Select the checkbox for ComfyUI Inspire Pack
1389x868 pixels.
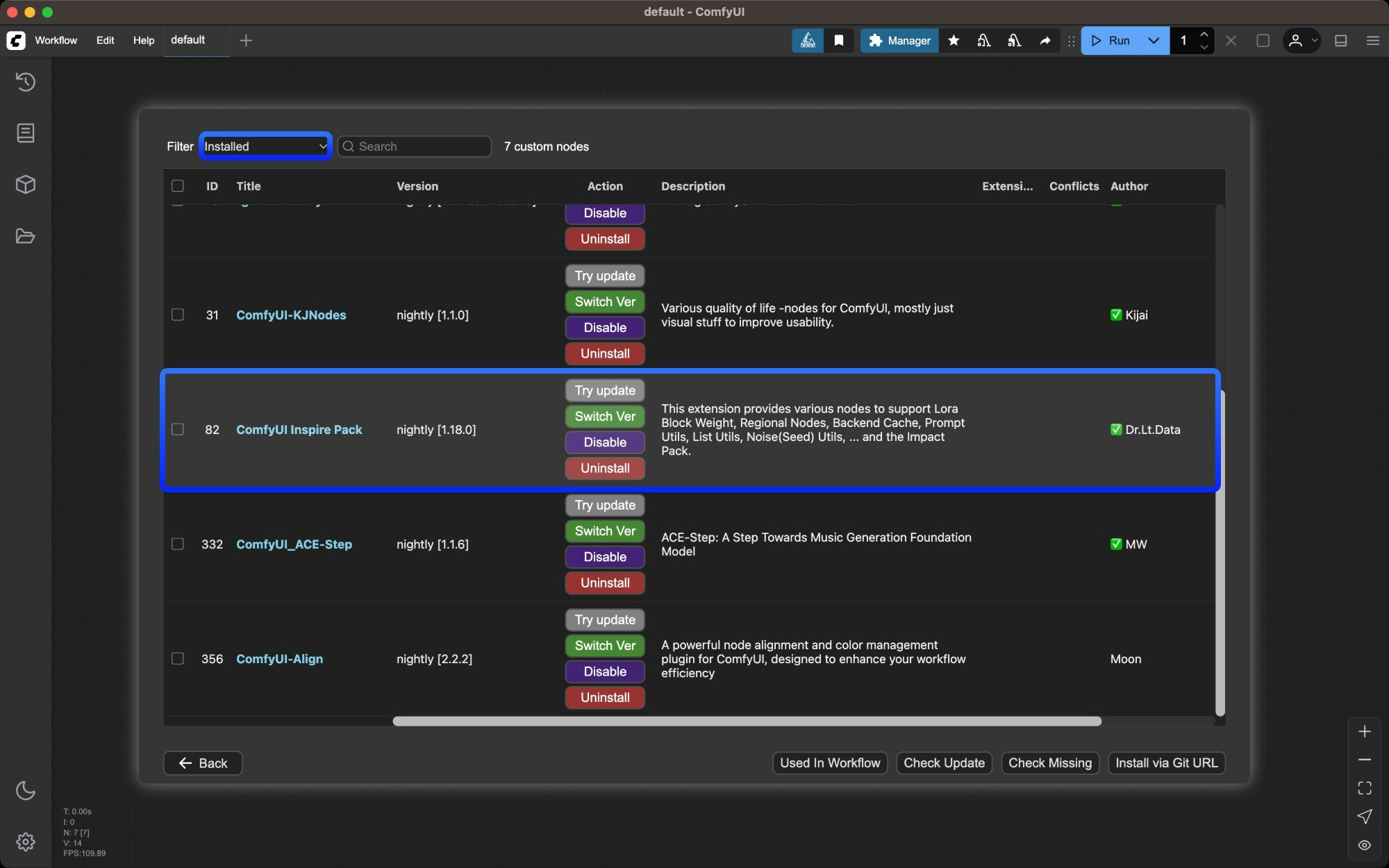click(177, 429)
